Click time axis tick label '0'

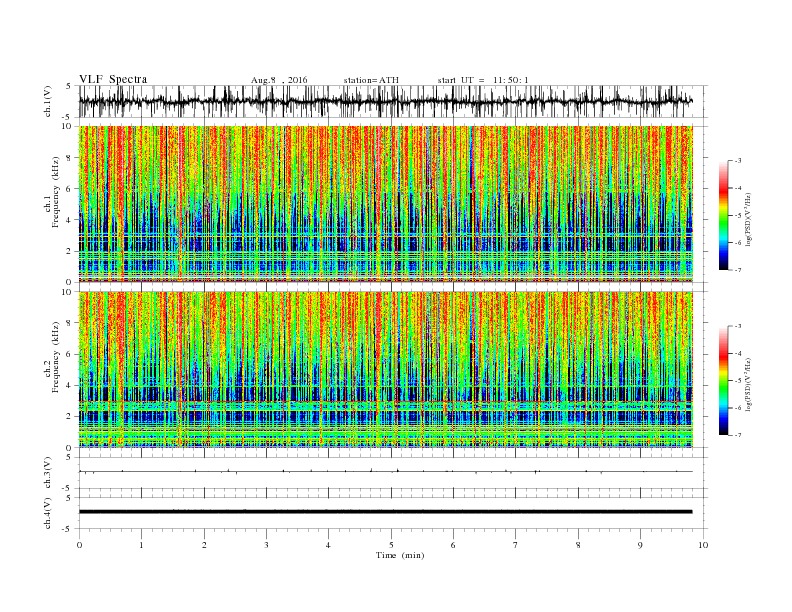79,545
